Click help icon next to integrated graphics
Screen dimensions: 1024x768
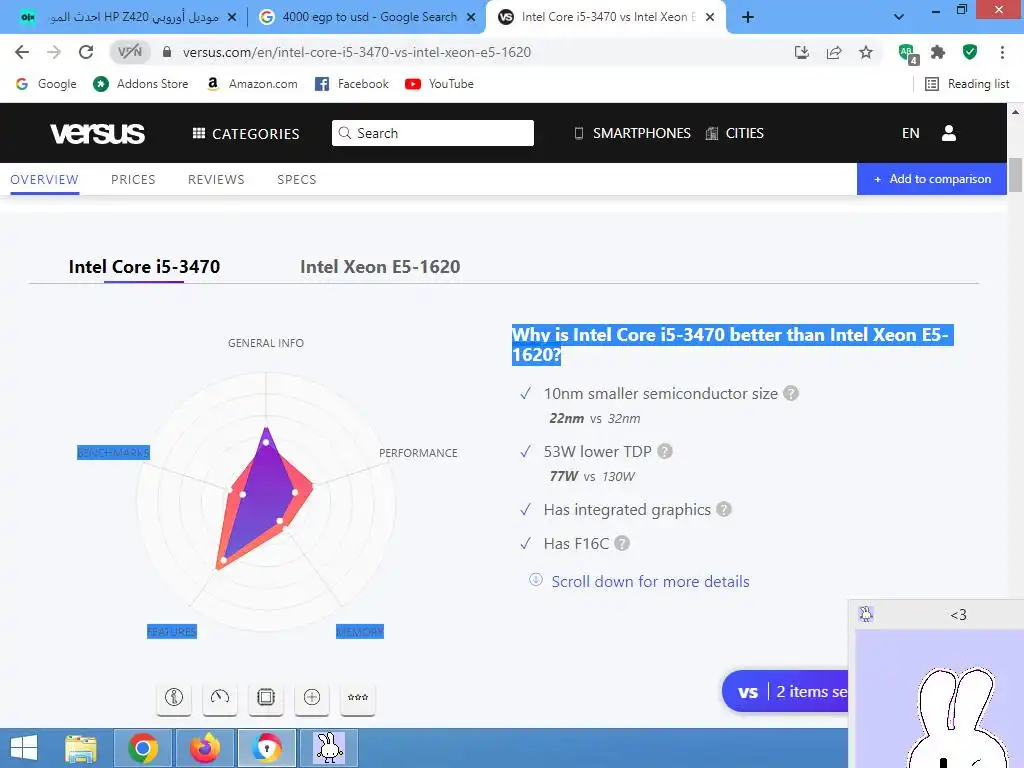coord(724,509)
